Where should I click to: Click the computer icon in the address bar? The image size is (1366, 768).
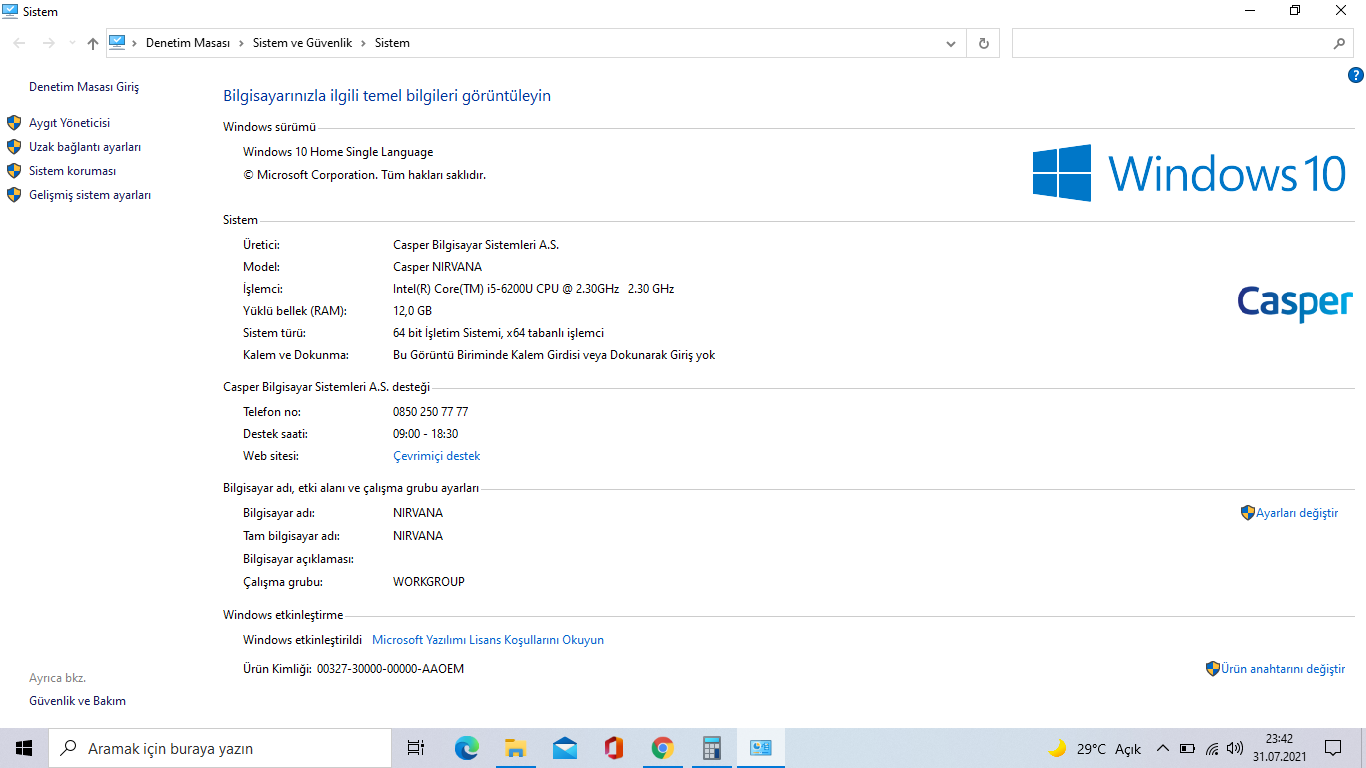(117, 42)
